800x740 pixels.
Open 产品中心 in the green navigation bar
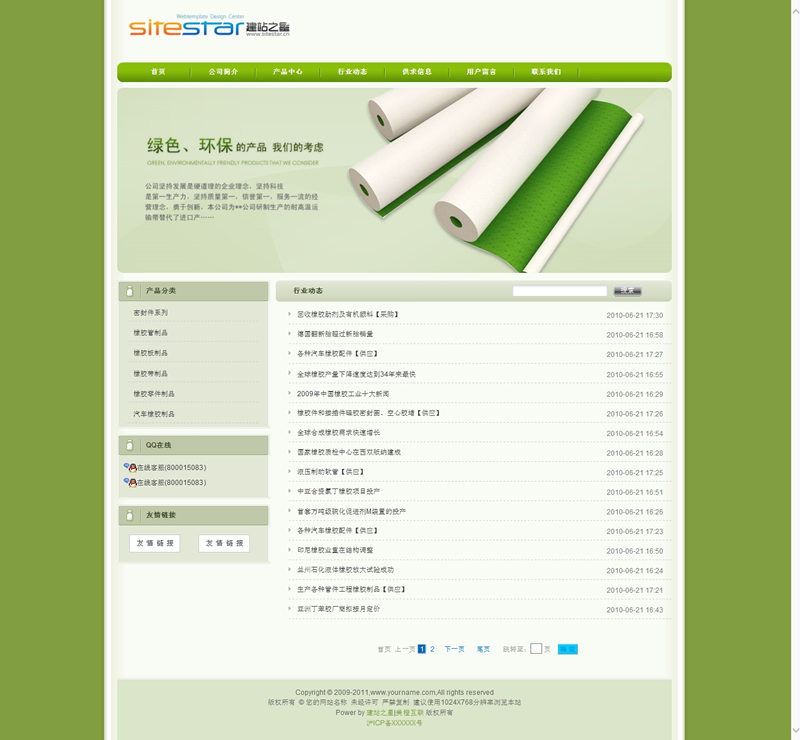point(288,72)
